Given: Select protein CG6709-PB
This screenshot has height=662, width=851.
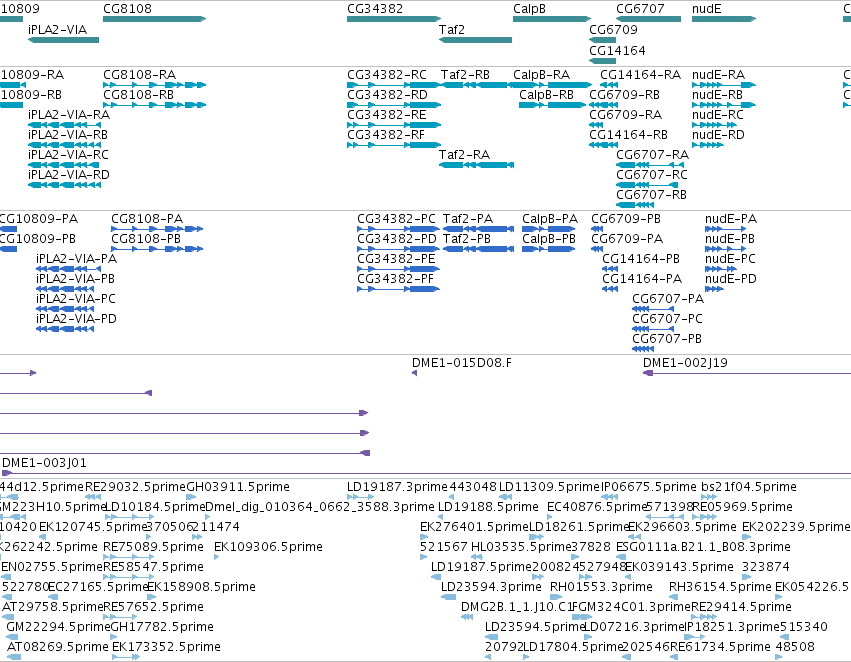Looking at the screenshot, I should click(626, 219).
